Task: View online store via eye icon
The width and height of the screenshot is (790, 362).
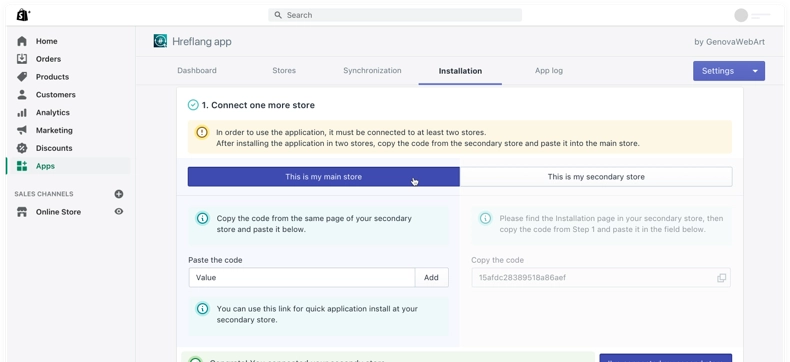Action: click(x=119, y=211)
